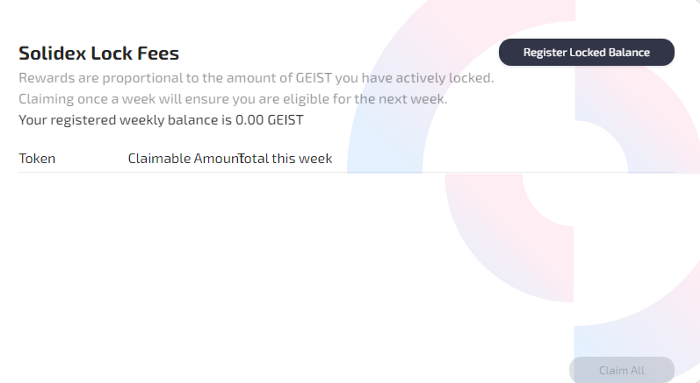Click the horizontal divider under the table headers

click(x=346, y=172)
